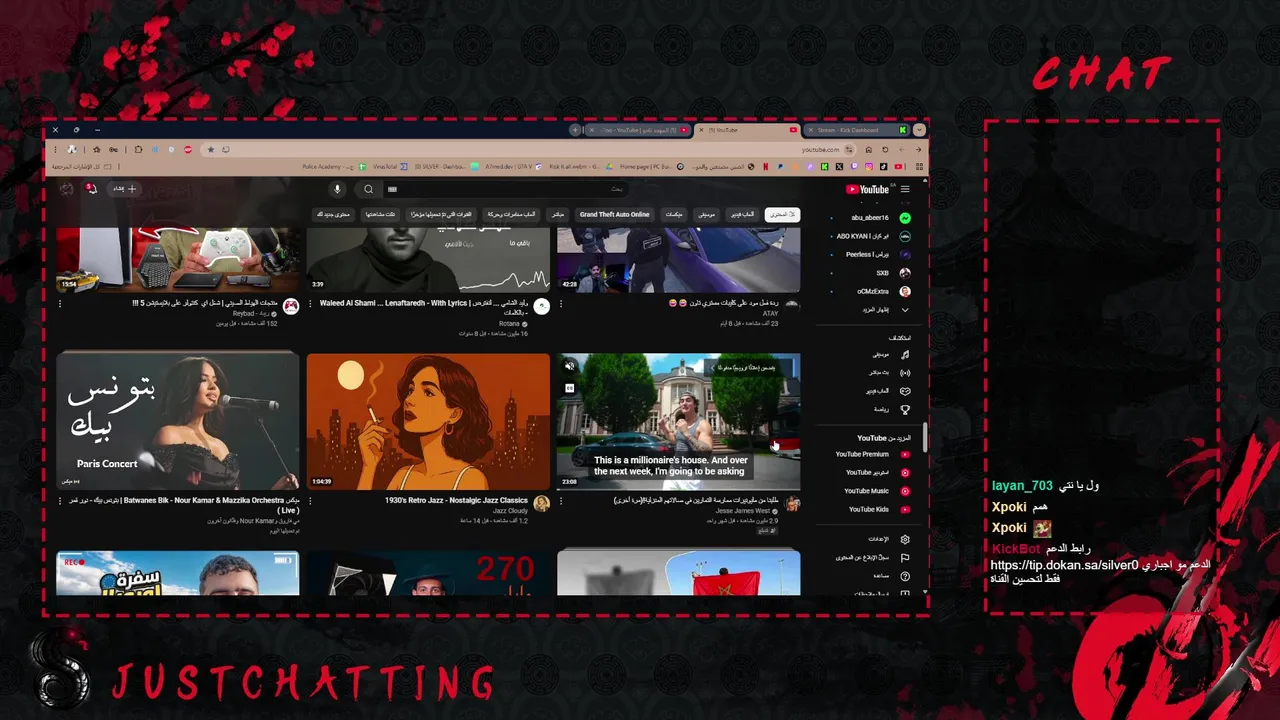Image resolution: width=1280 pixels, height=720 pixels.
Task: Open the Police Academy bookmark
Action: 336,167
